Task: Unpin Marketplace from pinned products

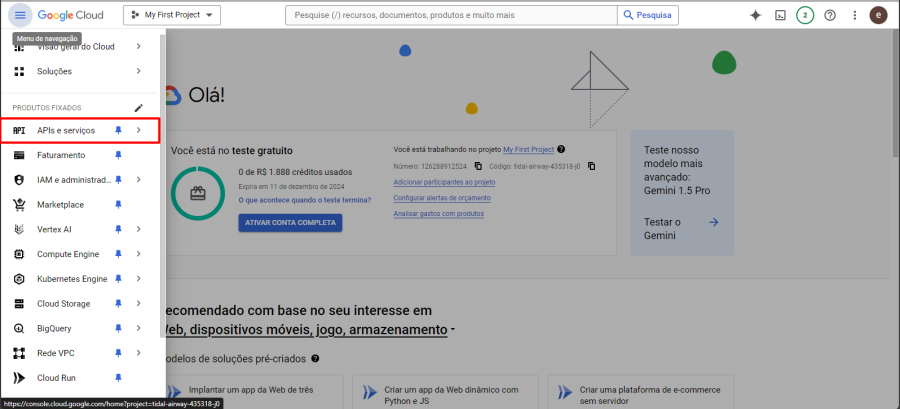Action: (118, 205)
